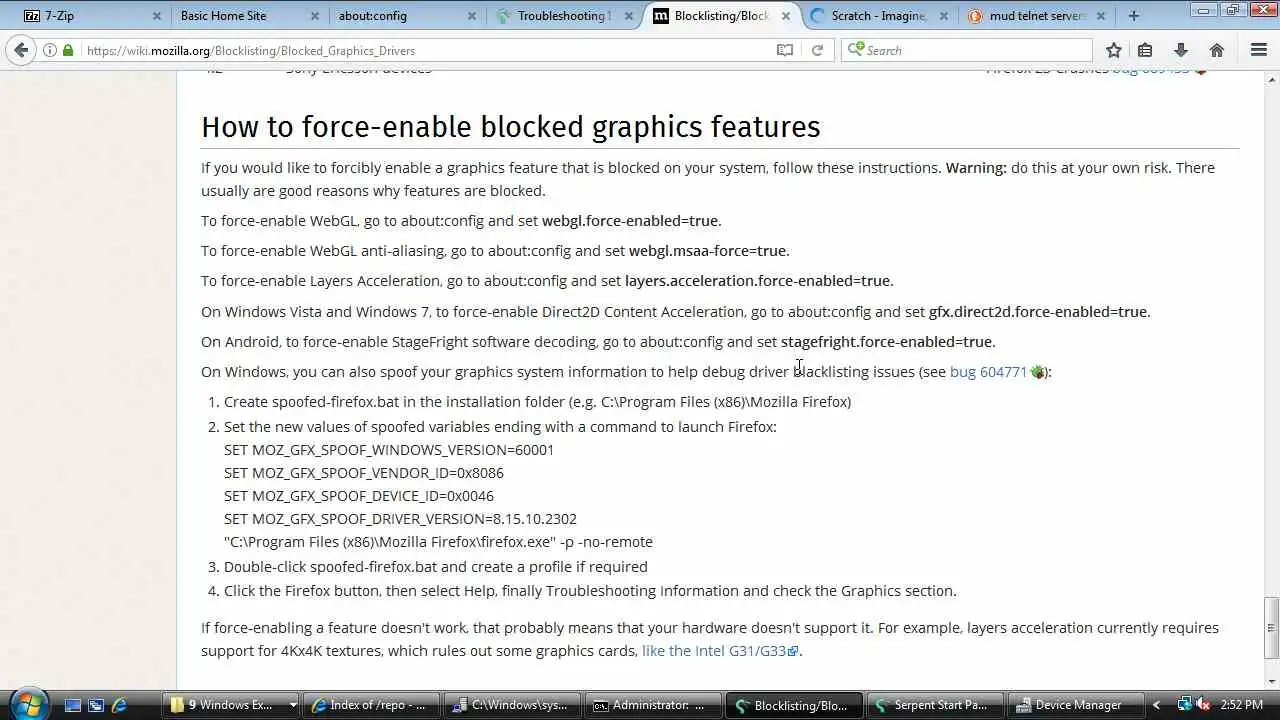Click the Windows Start orb
Viewport: 1280px width, 720px height.
(x=28, y=704)
